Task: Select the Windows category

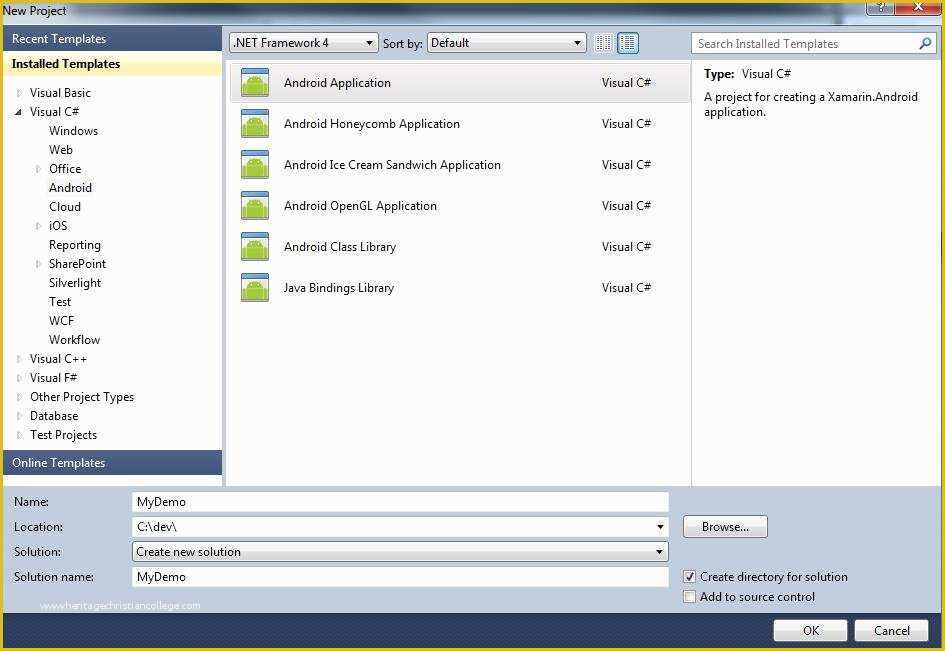Action: tap(73, 131)
